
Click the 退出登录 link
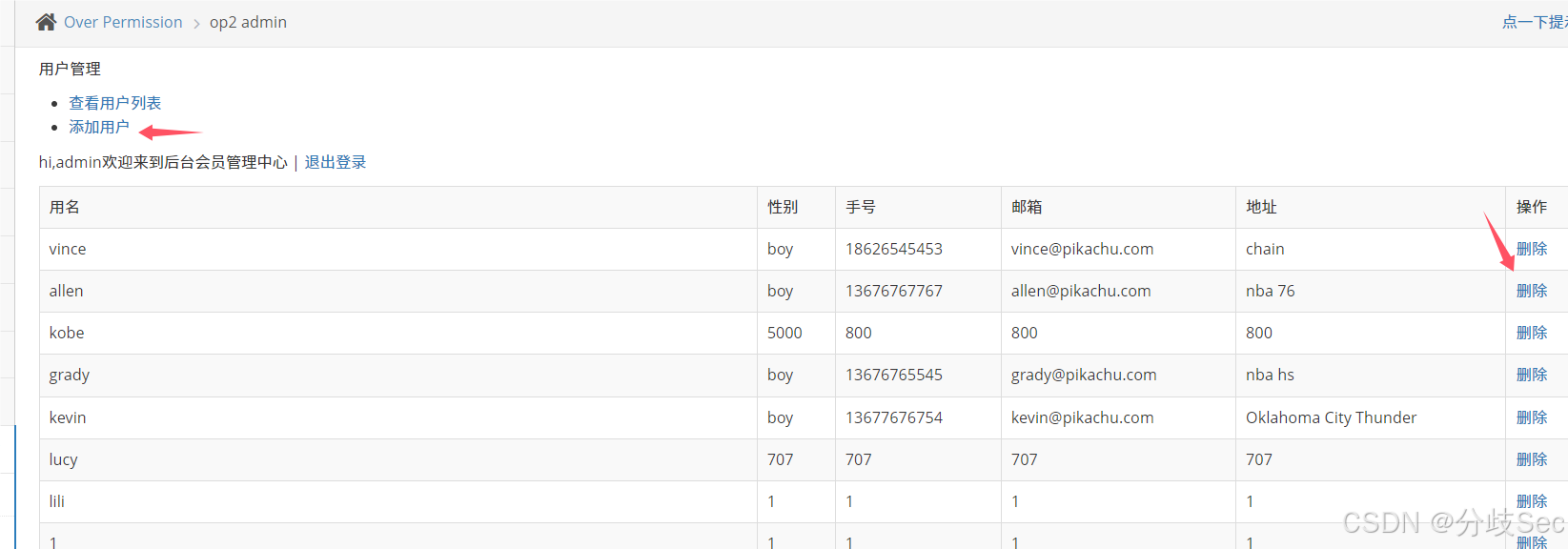[x=336, y=162]
